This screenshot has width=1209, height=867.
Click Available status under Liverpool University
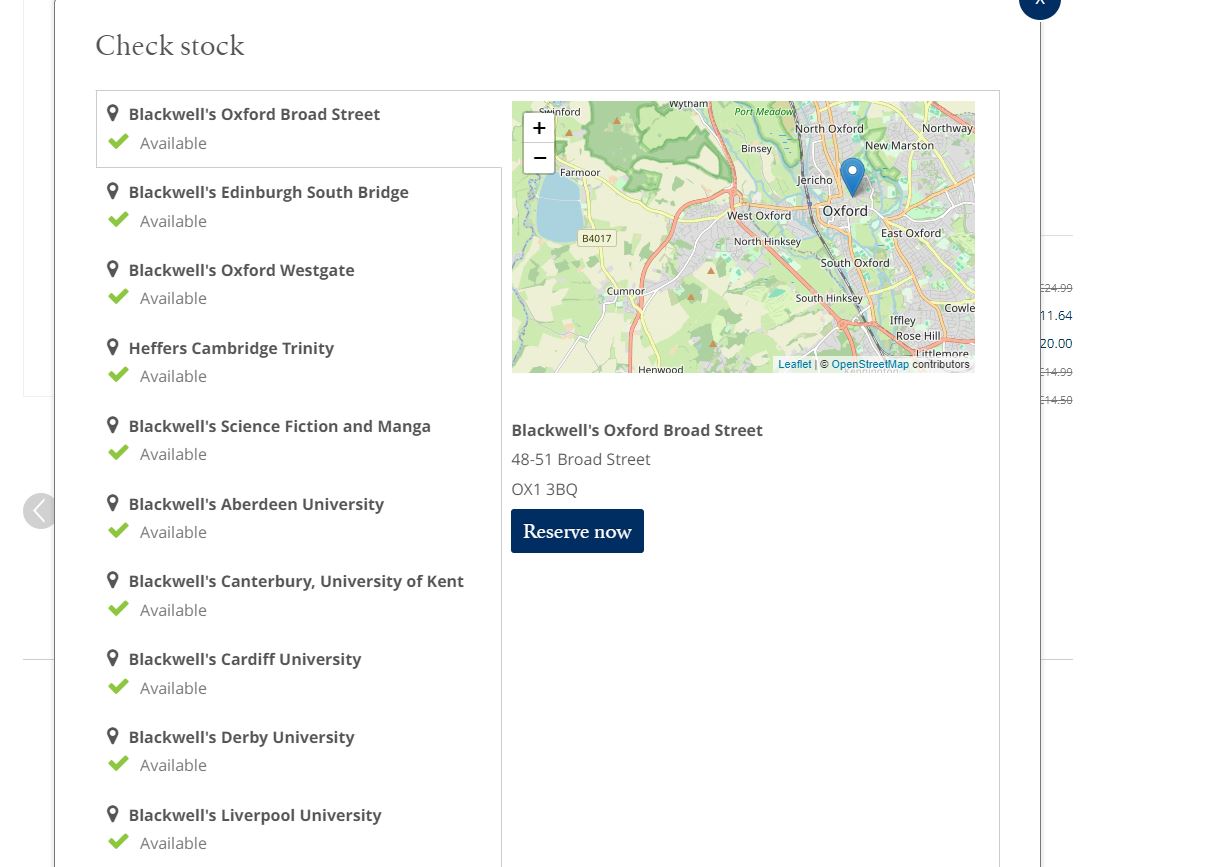pos(173,843)
